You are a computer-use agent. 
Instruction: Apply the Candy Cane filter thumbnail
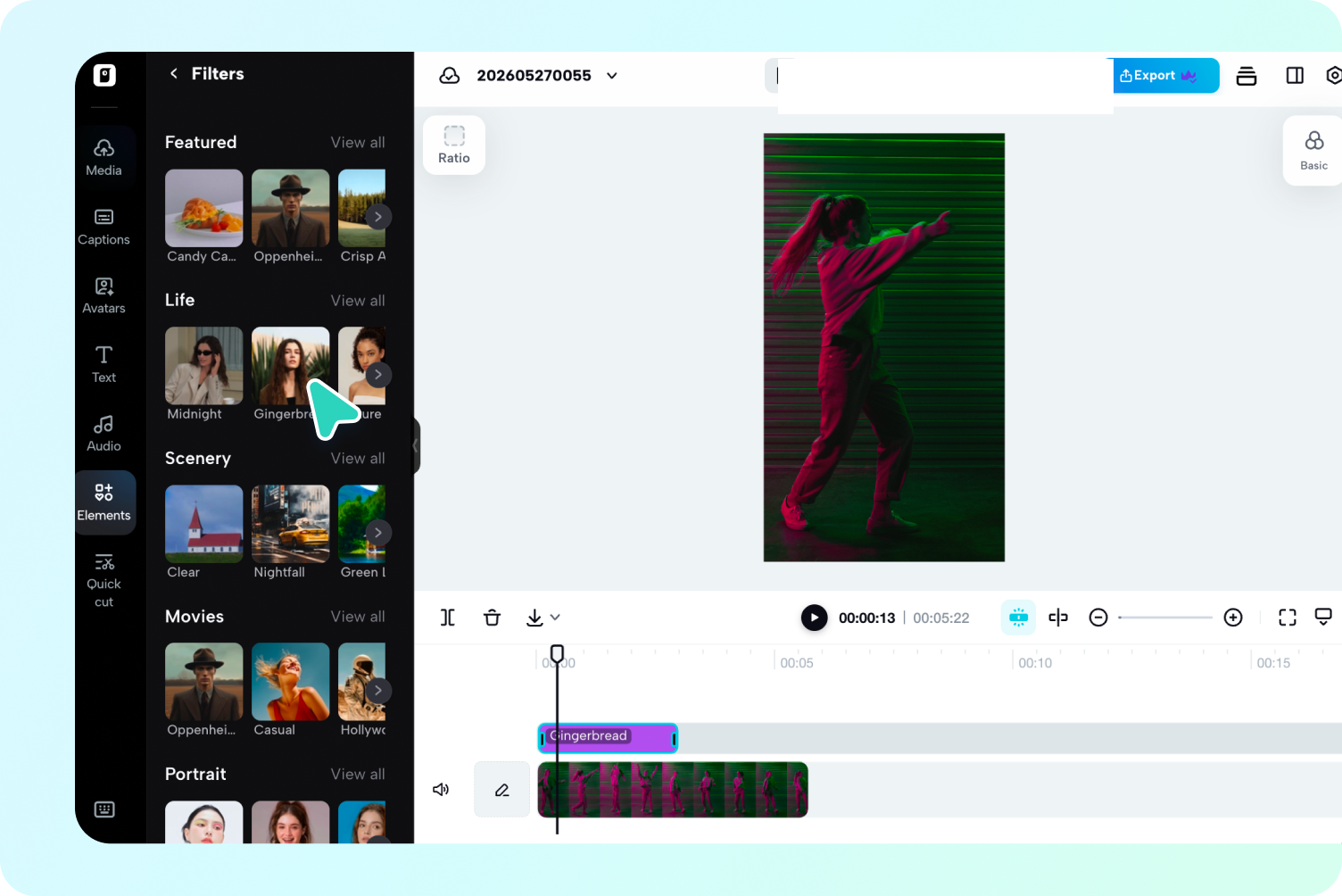204,208
